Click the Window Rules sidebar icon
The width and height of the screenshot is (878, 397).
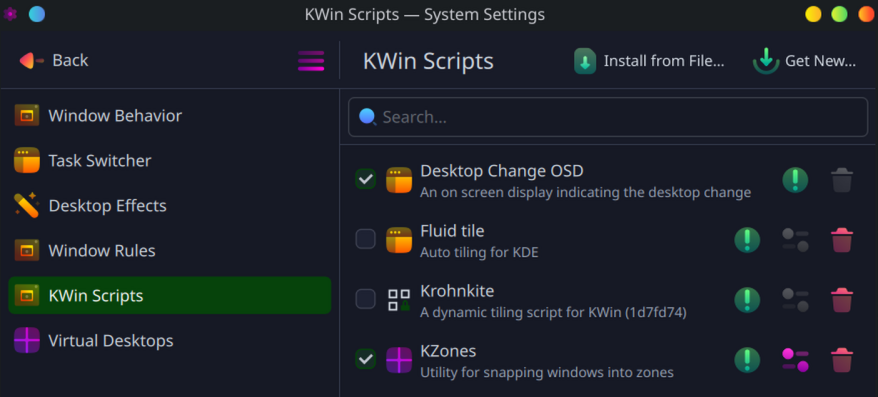(x=27, y=250)
